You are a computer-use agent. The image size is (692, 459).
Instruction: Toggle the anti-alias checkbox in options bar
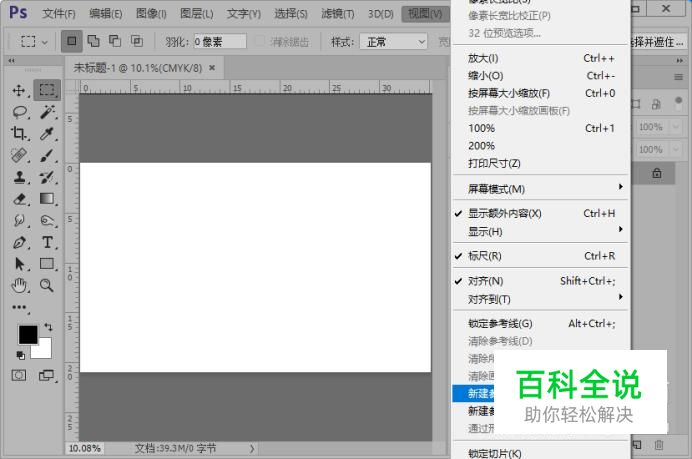point(260,41)
